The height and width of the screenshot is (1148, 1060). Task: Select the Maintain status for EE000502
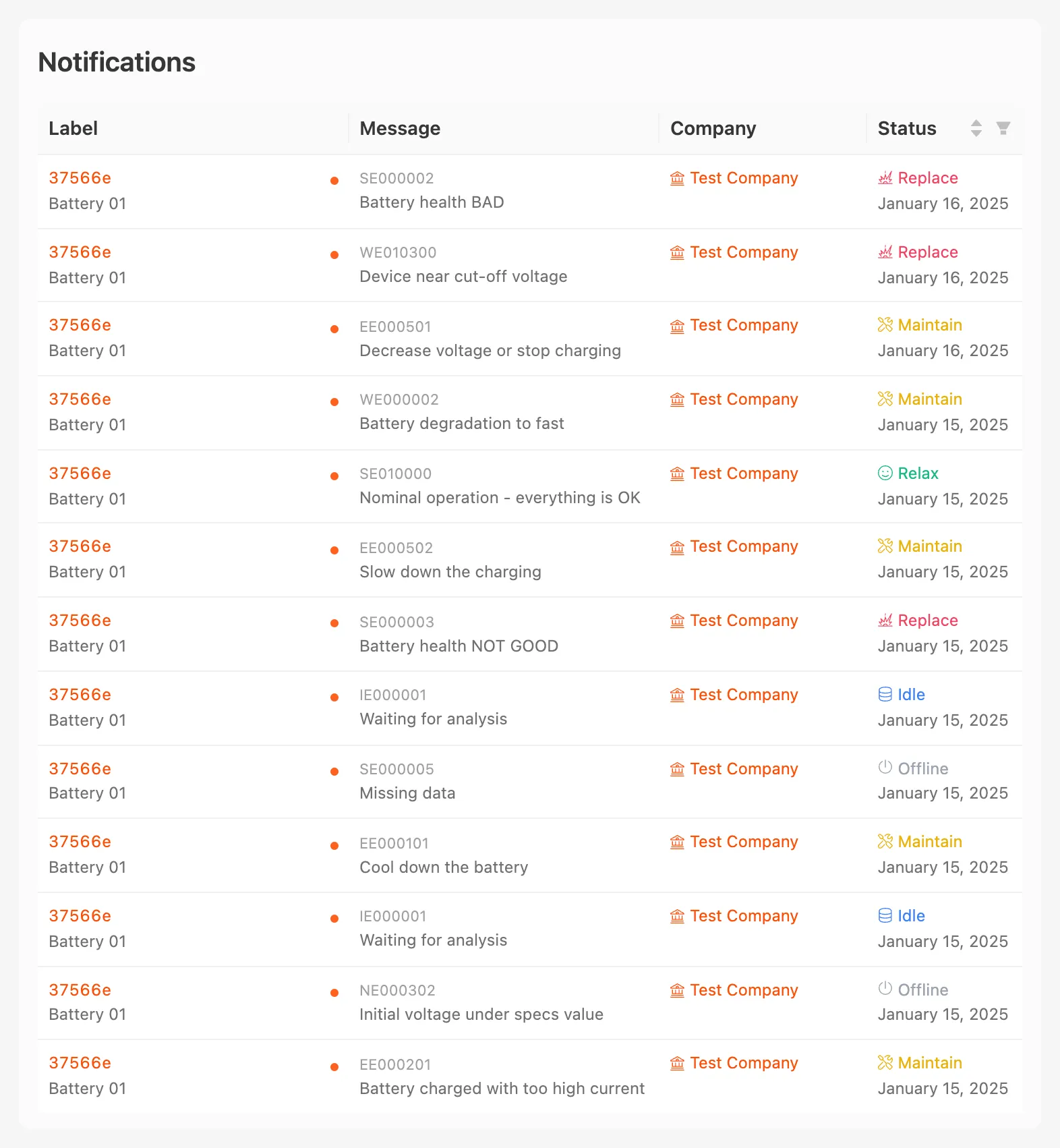coord(929,546)
